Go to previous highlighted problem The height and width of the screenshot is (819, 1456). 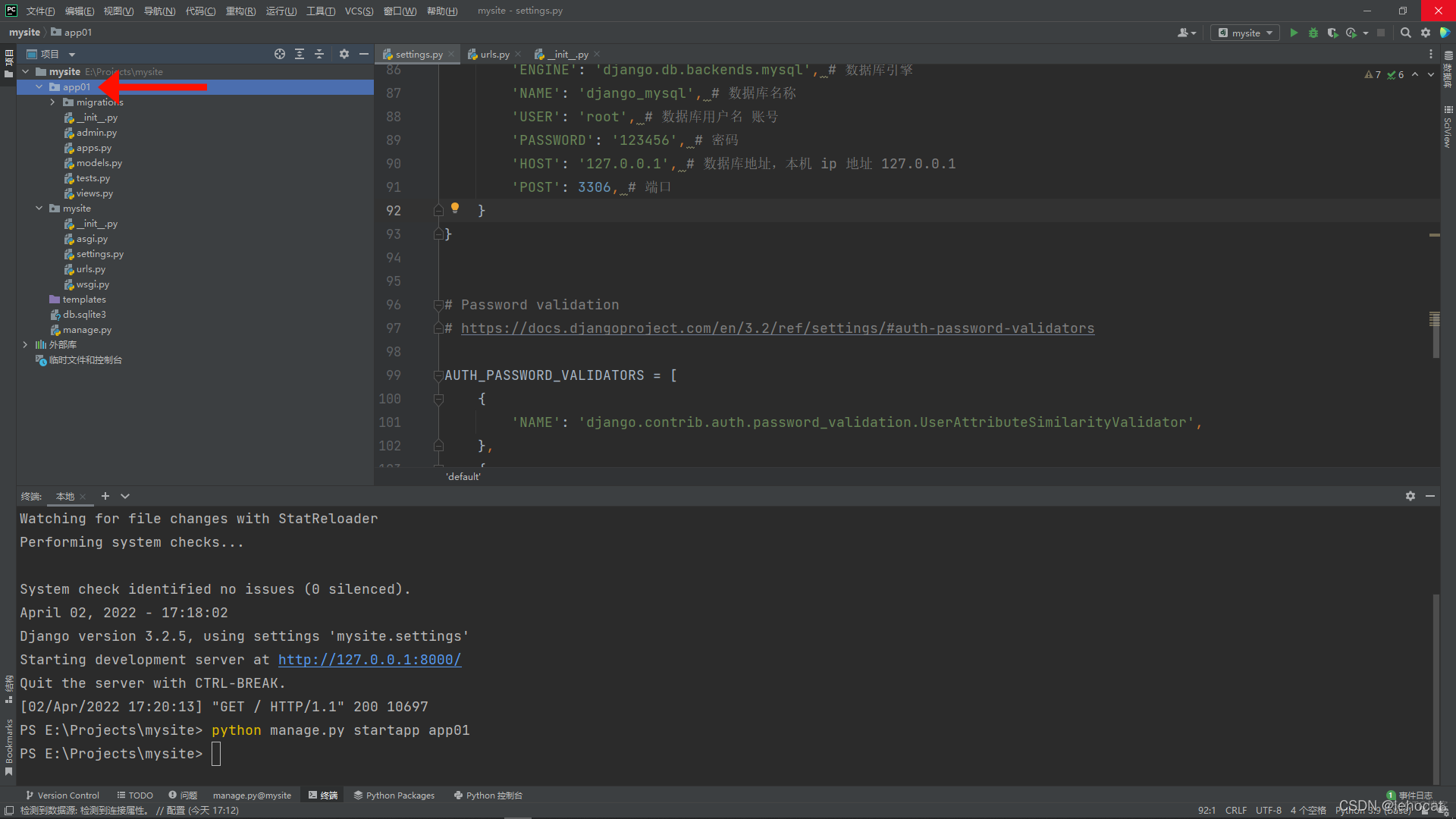pyautogui.click(x=1415, y=74)
